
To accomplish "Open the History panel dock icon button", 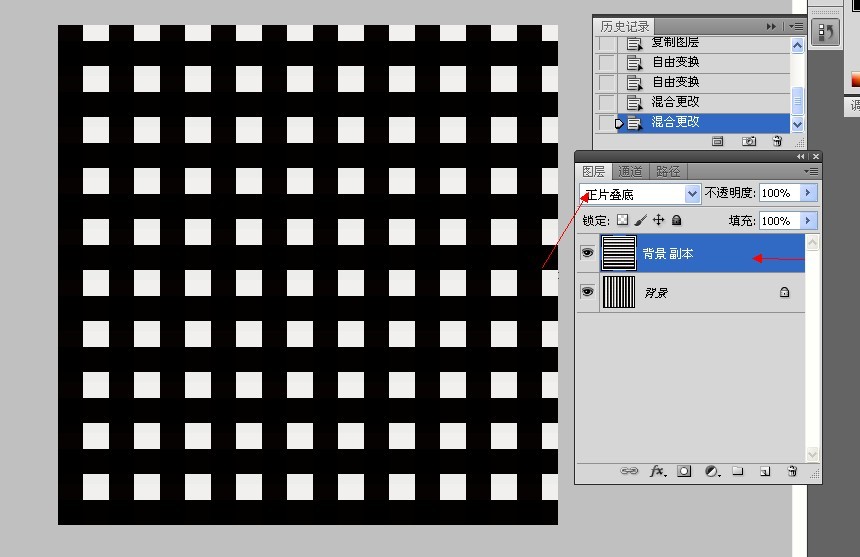I will 825,33.
